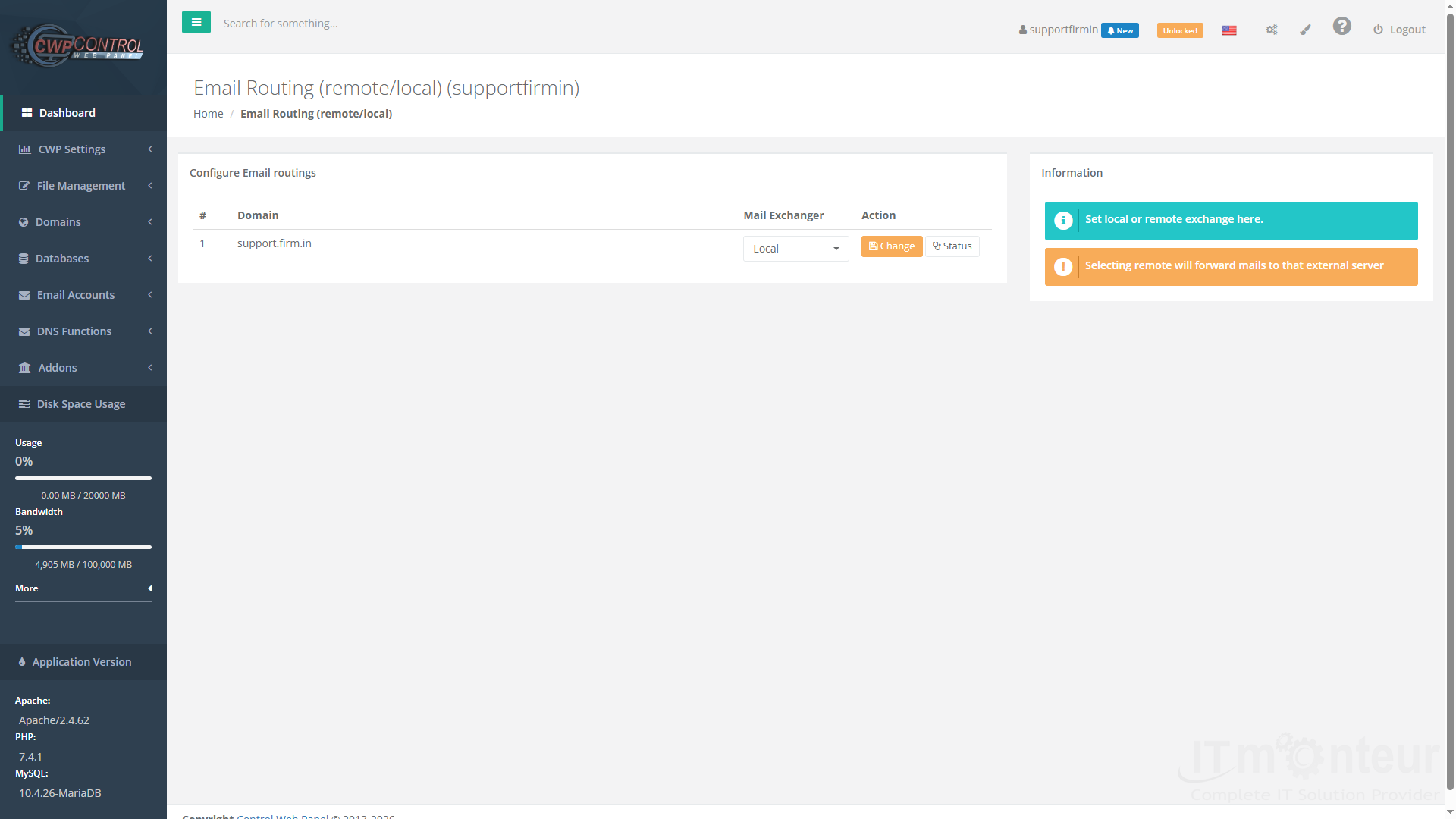Open the Application Version menu item

click(83, 662)
